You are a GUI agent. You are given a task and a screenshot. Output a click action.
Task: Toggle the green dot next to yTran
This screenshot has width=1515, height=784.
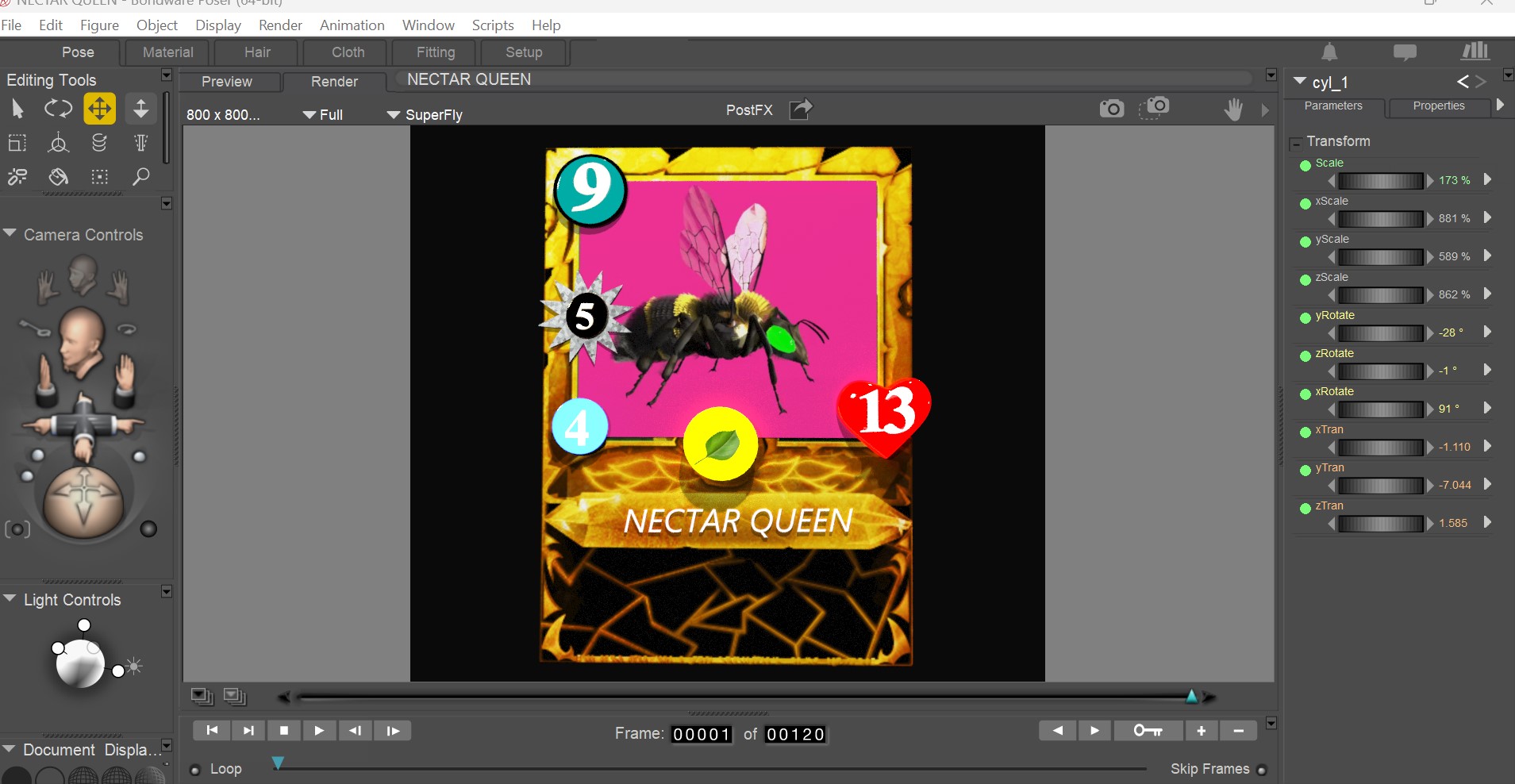click(x=1305, y=471)
